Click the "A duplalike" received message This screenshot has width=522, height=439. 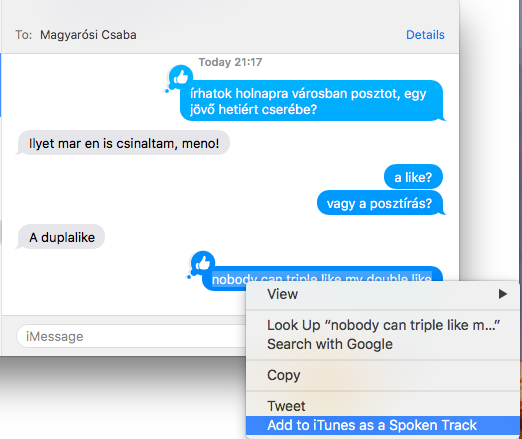point(61,237)
